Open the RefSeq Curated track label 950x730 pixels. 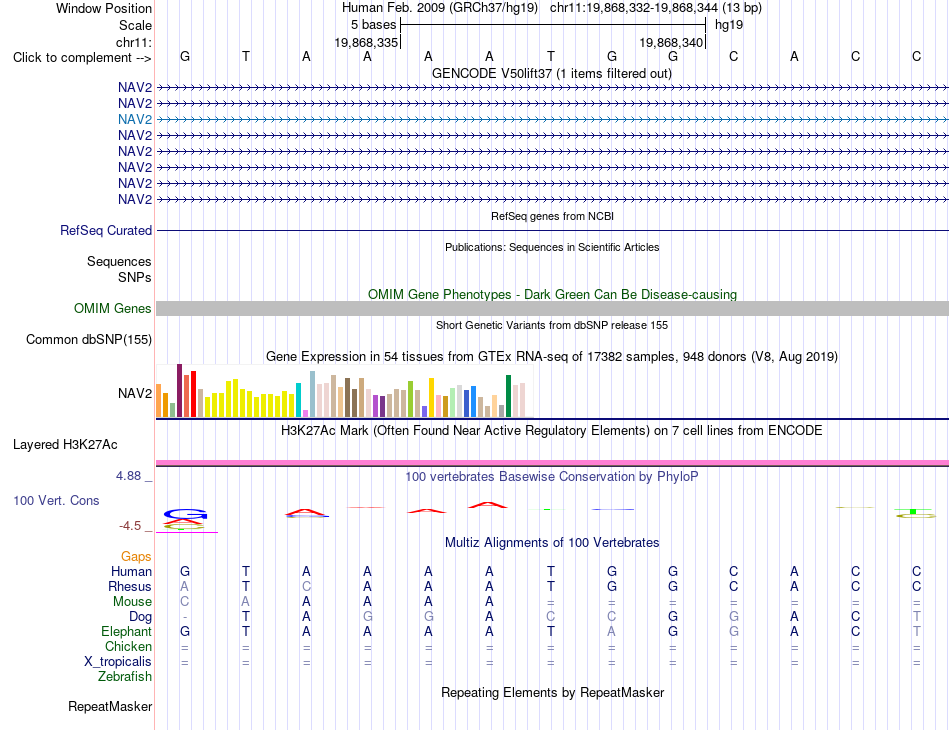pos(105,230)
